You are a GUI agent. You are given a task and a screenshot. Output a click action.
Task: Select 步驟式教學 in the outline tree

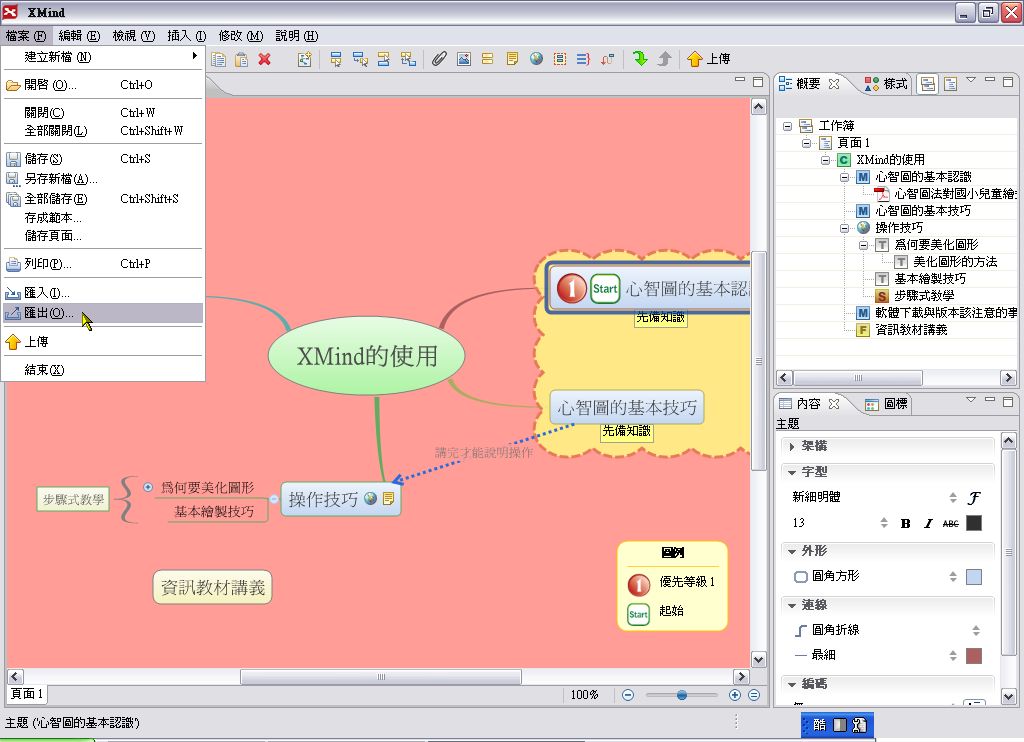tap(923, 296)
